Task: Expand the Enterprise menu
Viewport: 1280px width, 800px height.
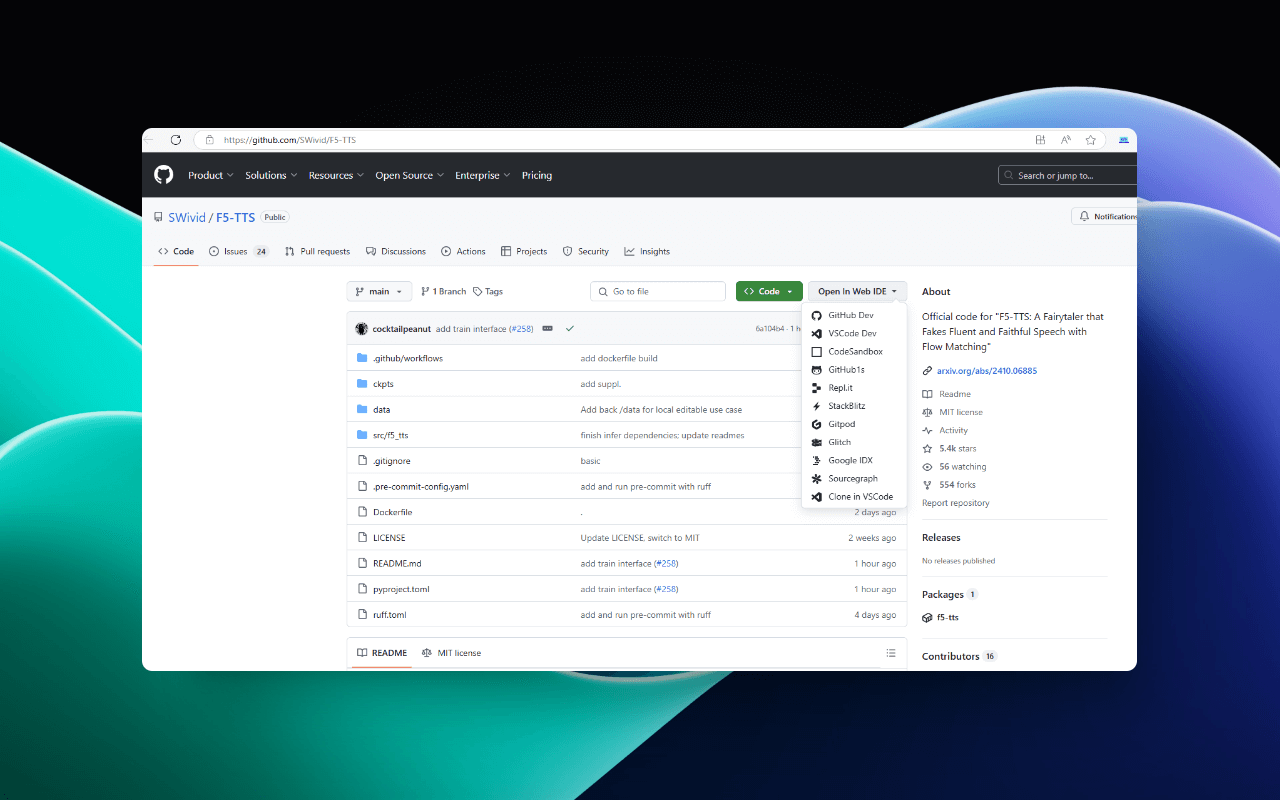Action: pos(482,175)
